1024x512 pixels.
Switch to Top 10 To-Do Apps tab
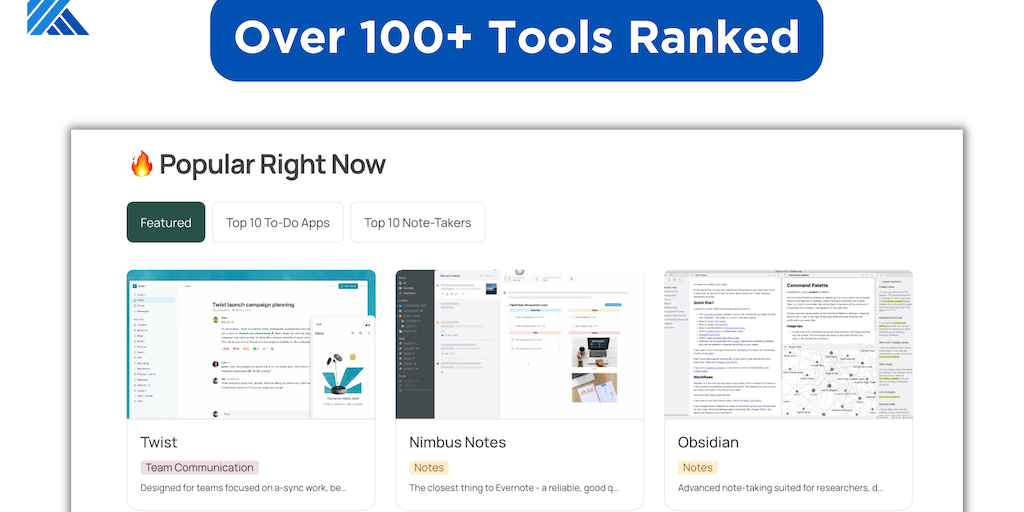278,222
